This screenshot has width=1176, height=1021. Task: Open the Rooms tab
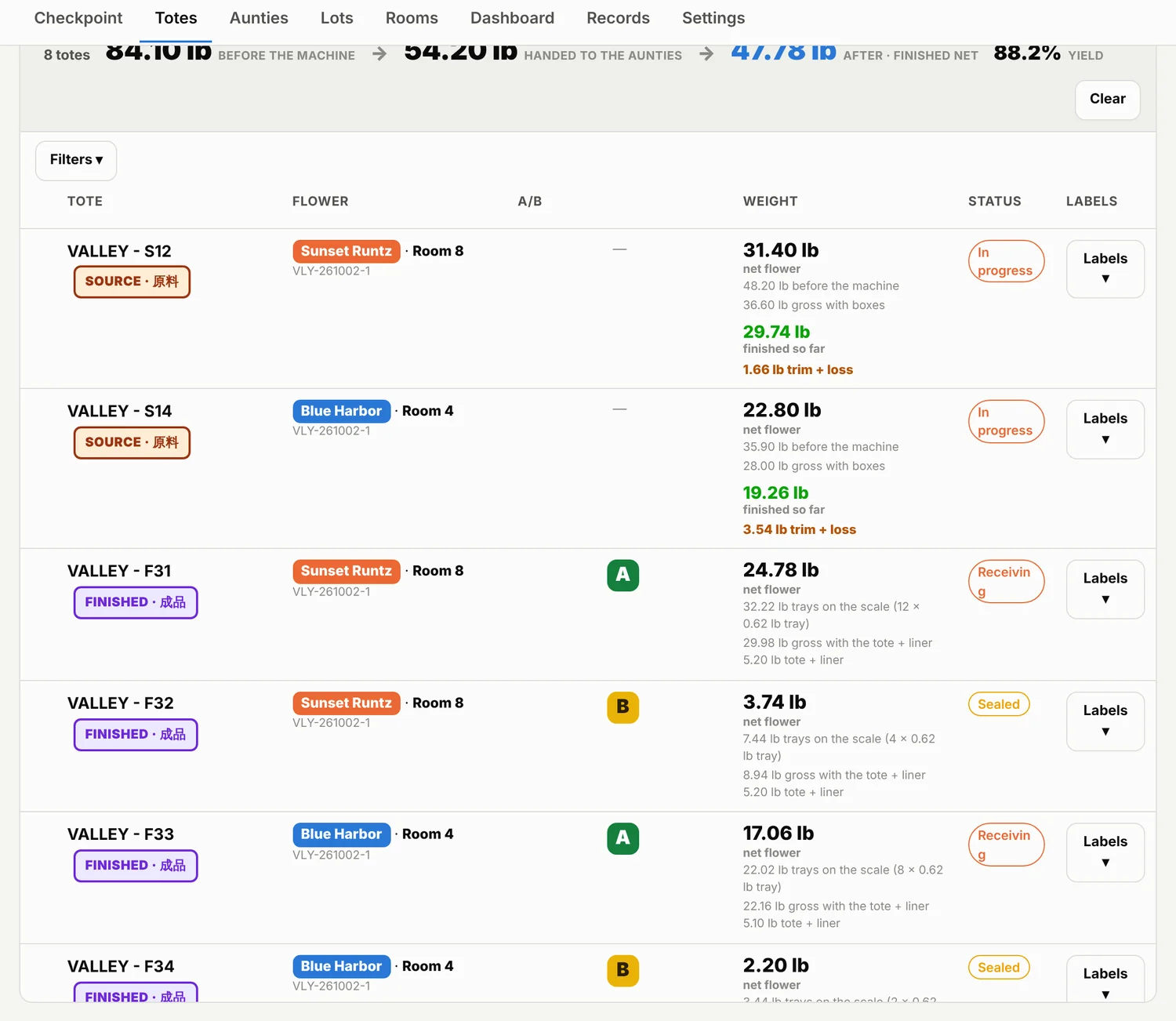412,18
